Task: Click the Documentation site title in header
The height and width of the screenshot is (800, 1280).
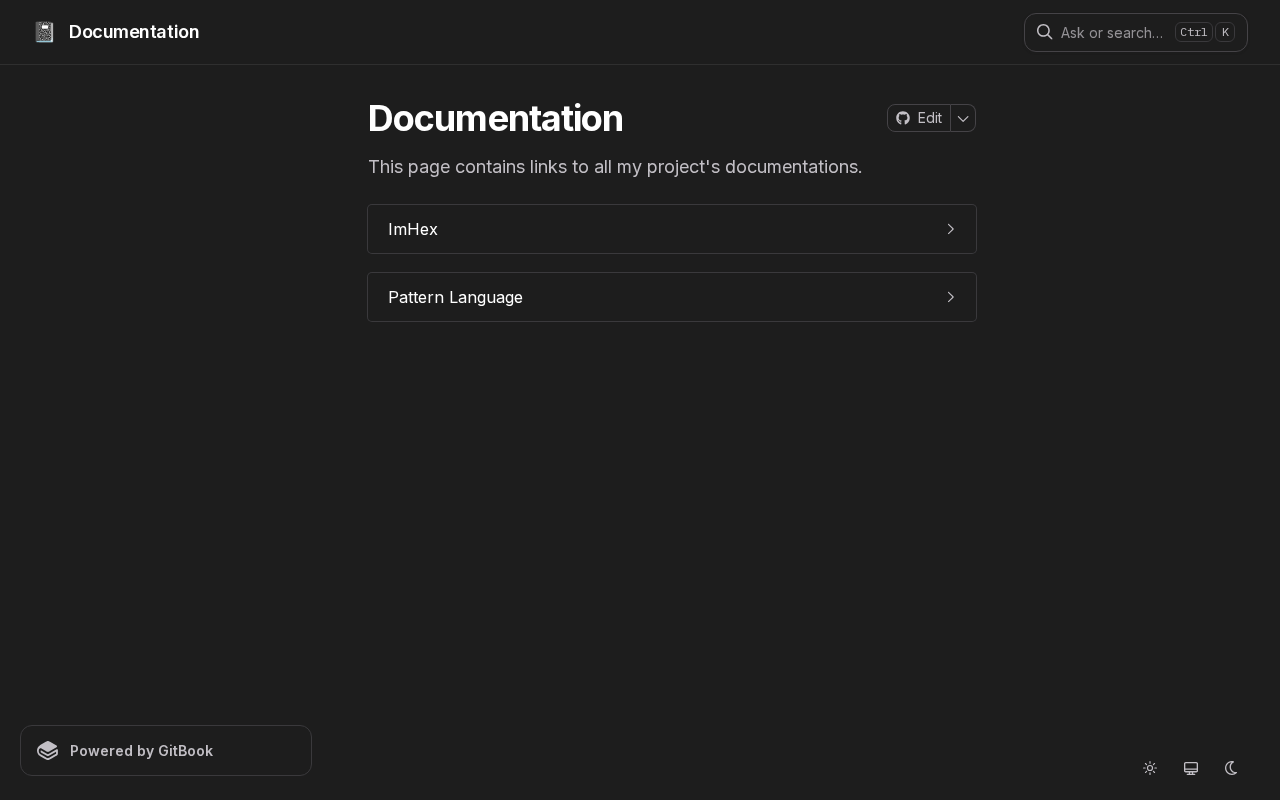Action: tap(134, 32)
